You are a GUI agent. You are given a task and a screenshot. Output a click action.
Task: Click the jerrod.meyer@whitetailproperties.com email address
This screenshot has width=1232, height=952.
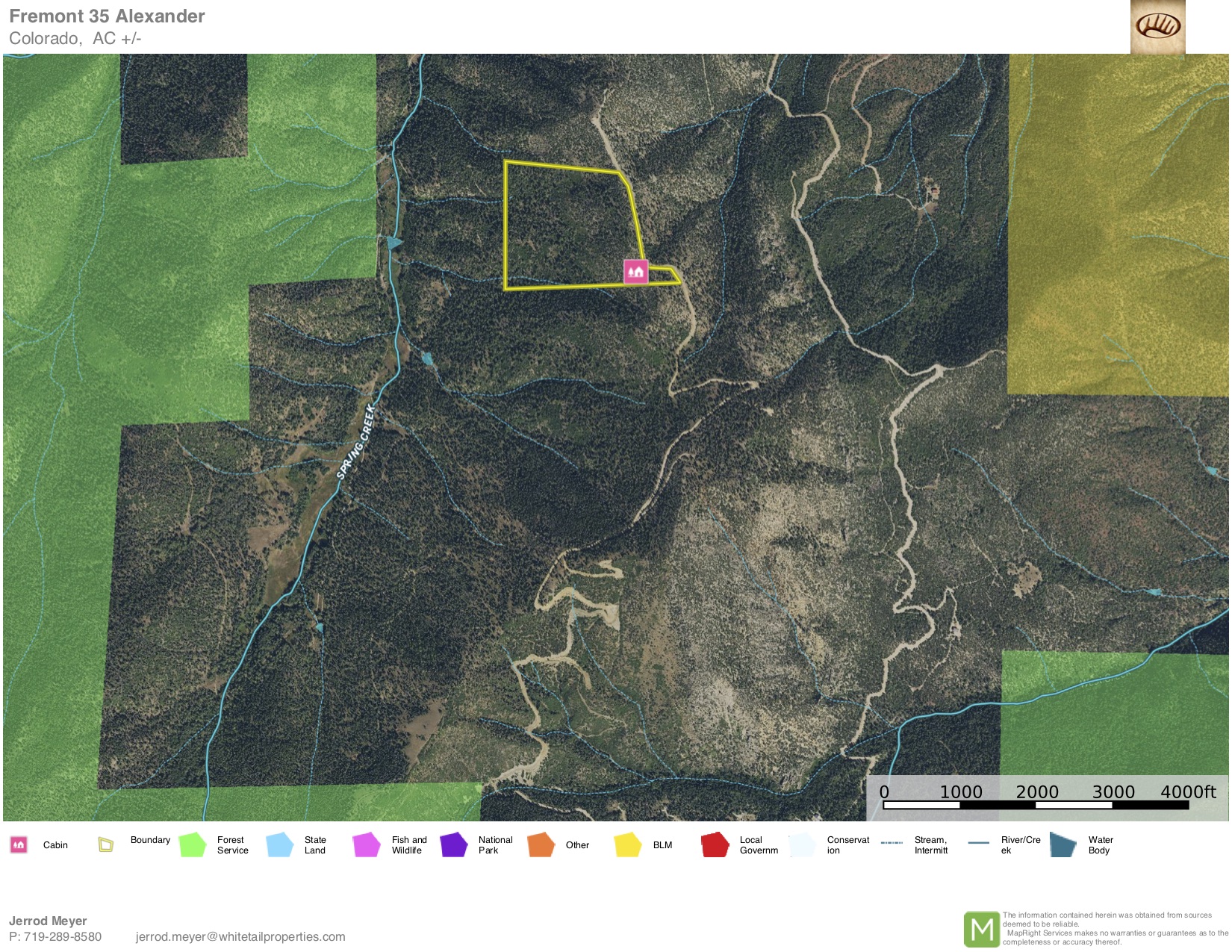click(240, 937)
